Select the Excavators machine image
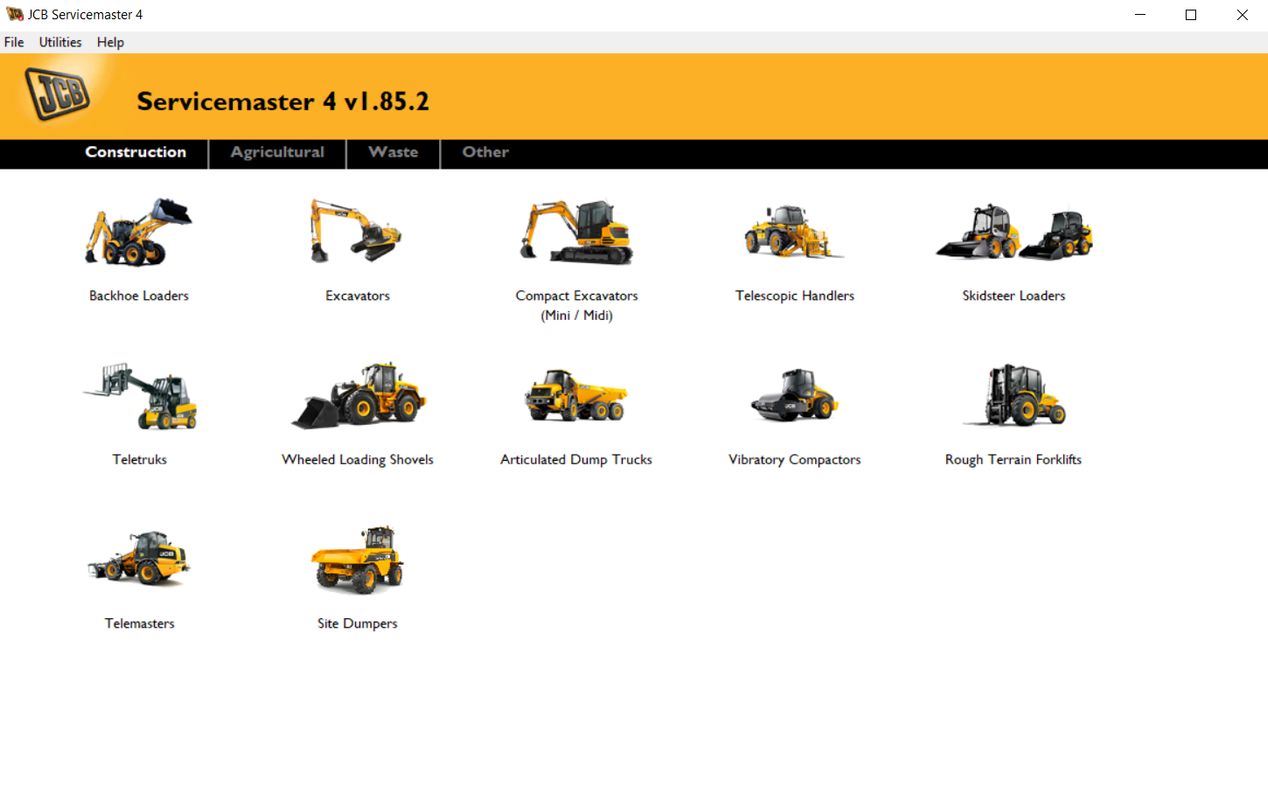 [x=356, y=231]
